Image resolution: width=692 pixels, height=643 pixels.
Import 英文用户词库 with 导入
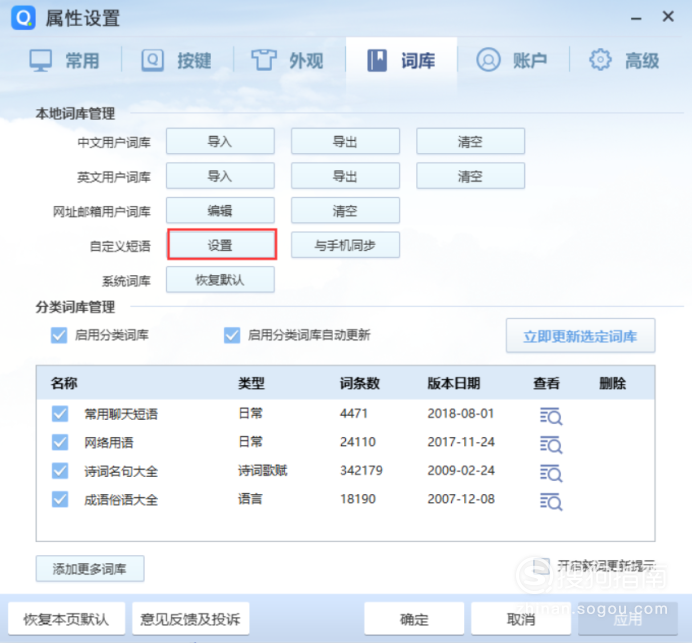[x=220, y=176]
